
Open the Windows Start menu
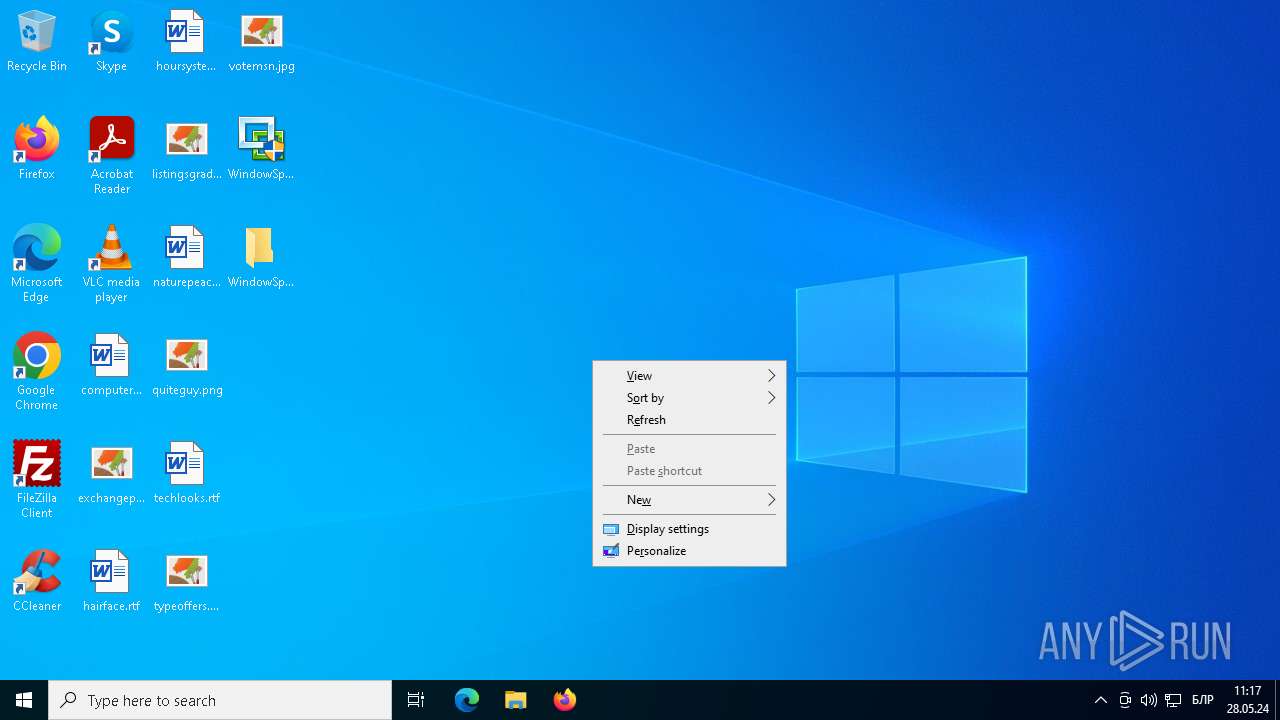pos(24,700)
